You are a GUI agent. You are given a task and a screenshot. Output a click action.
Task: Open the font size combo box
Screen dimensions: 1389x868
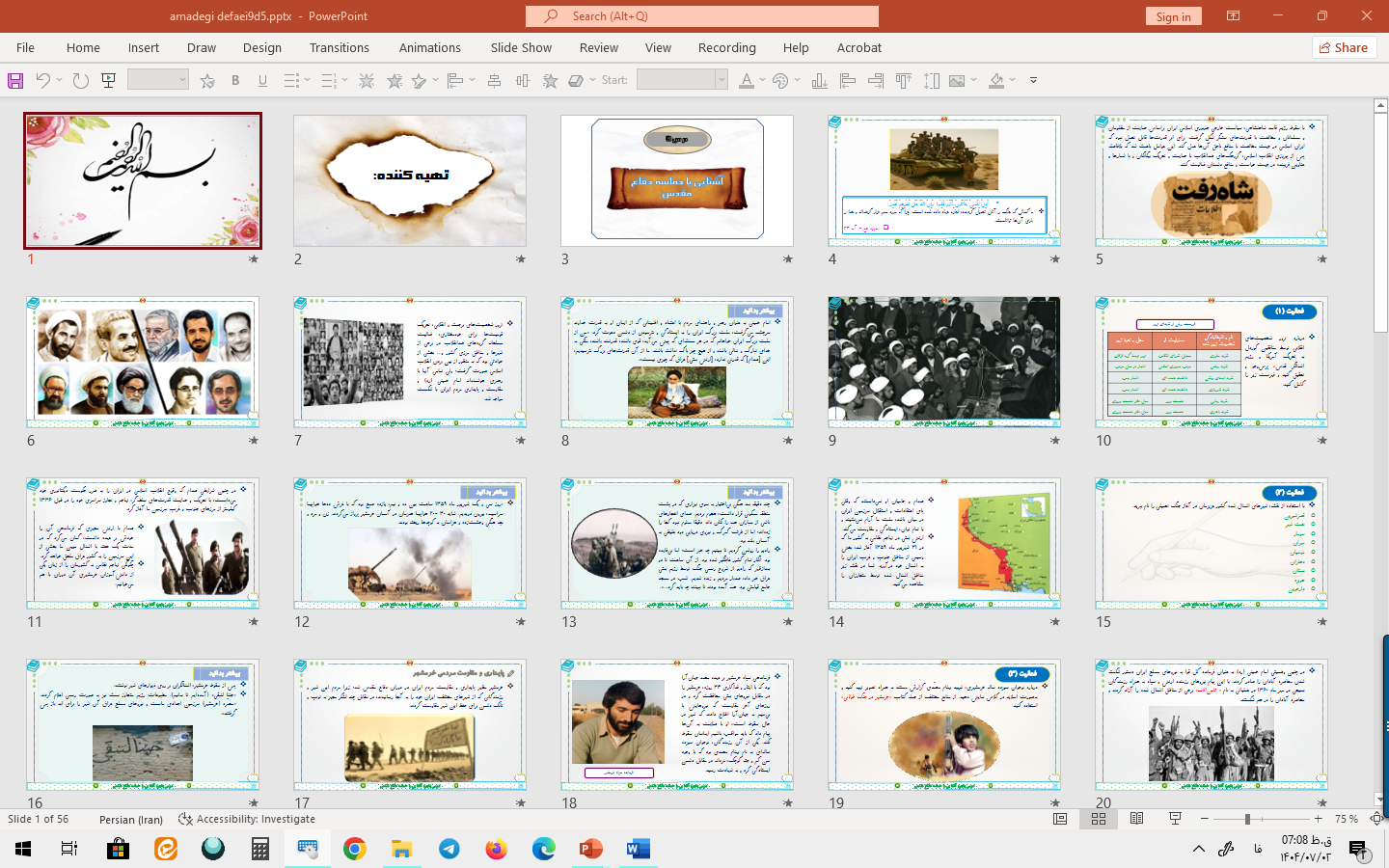pyautogui.click(x=157, y=81)
